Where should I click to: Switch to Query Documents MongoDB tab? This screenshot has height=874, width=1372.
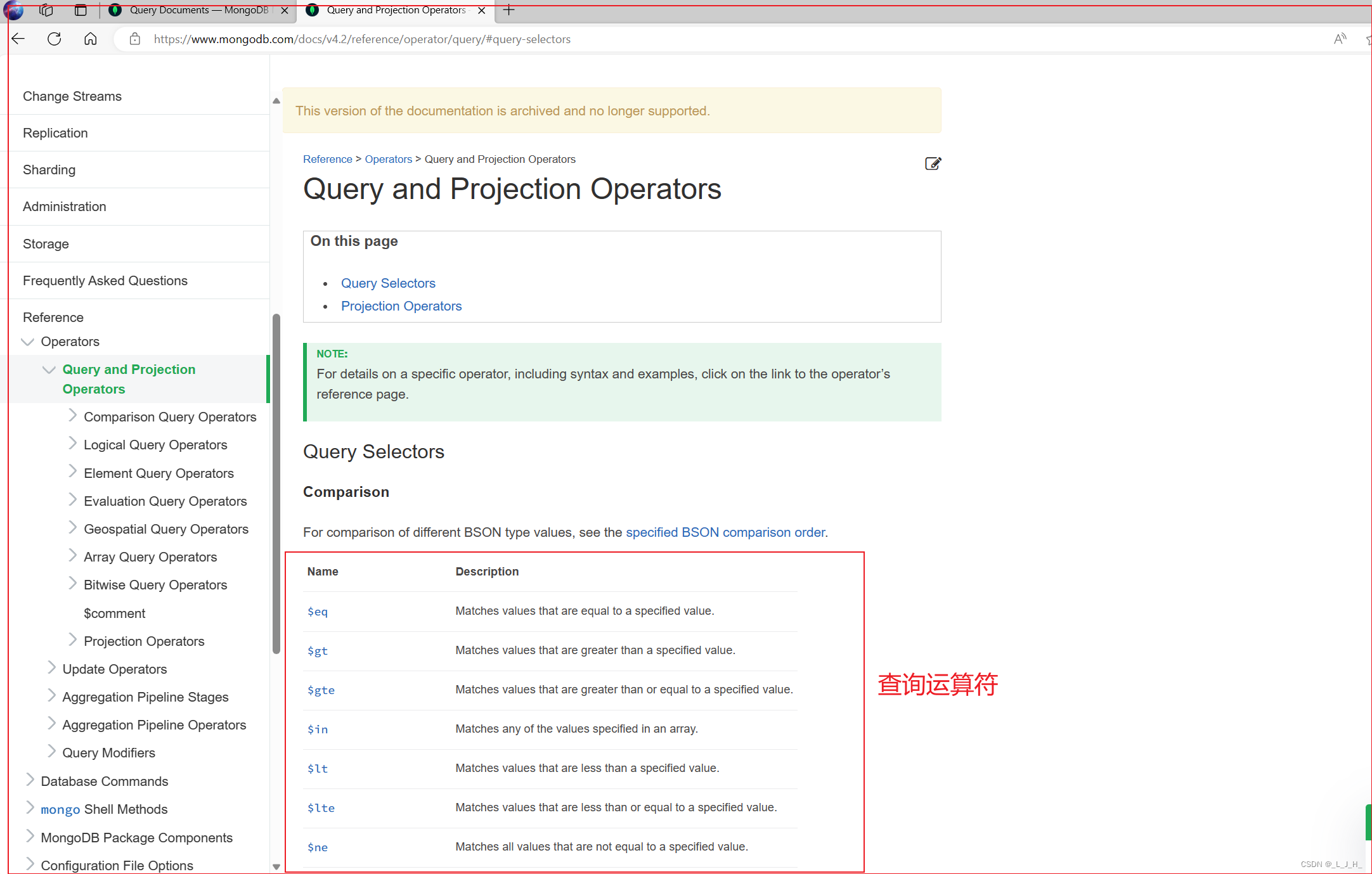pos(198,10)
